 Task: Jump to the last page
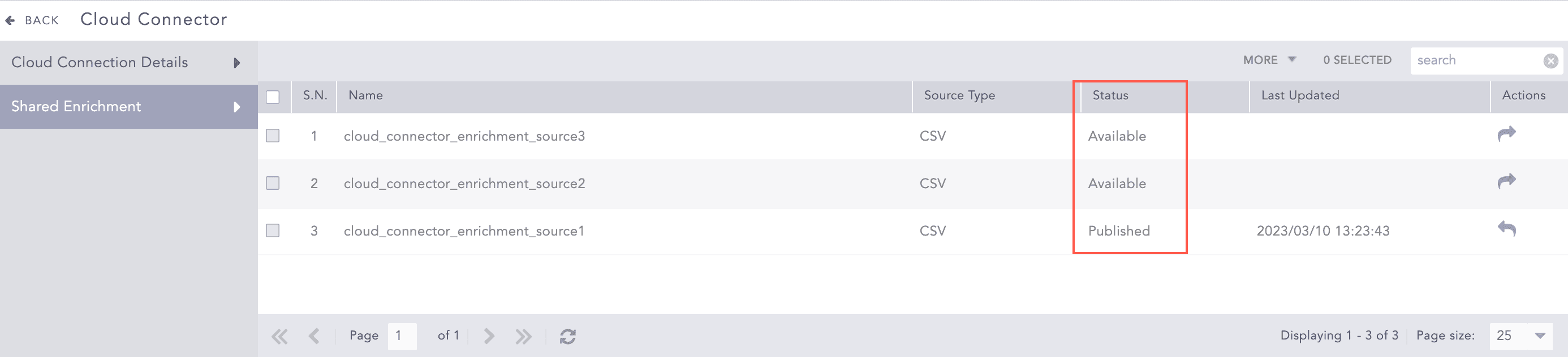point(523,336)
